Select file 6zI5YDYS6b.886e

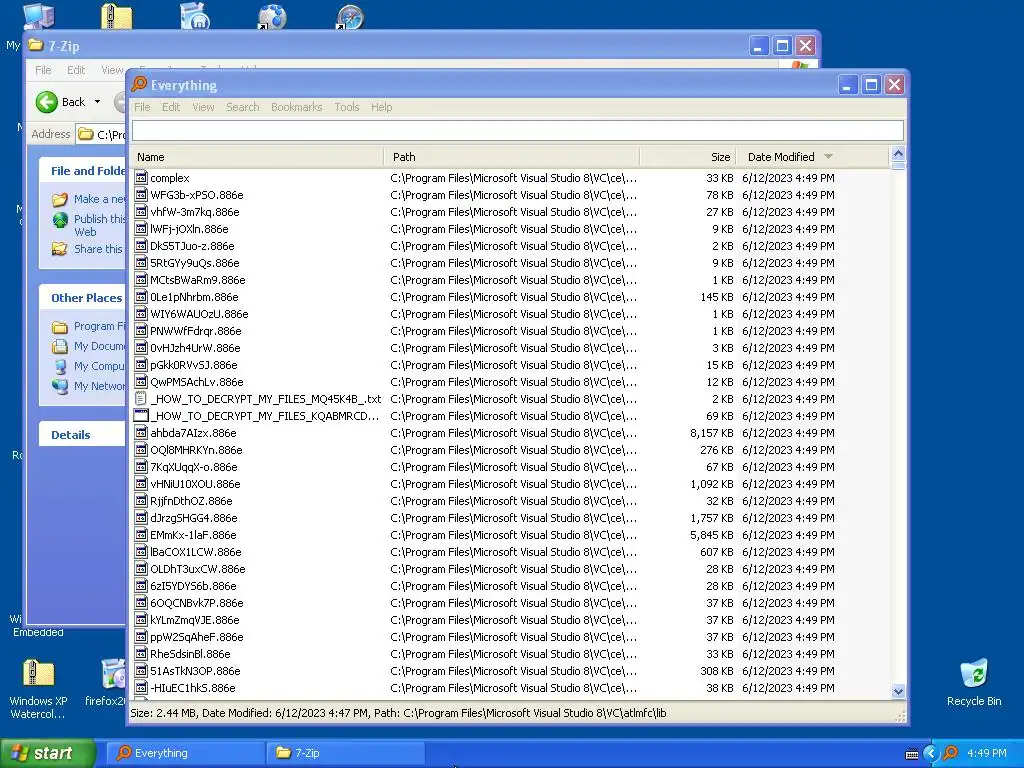193,586
